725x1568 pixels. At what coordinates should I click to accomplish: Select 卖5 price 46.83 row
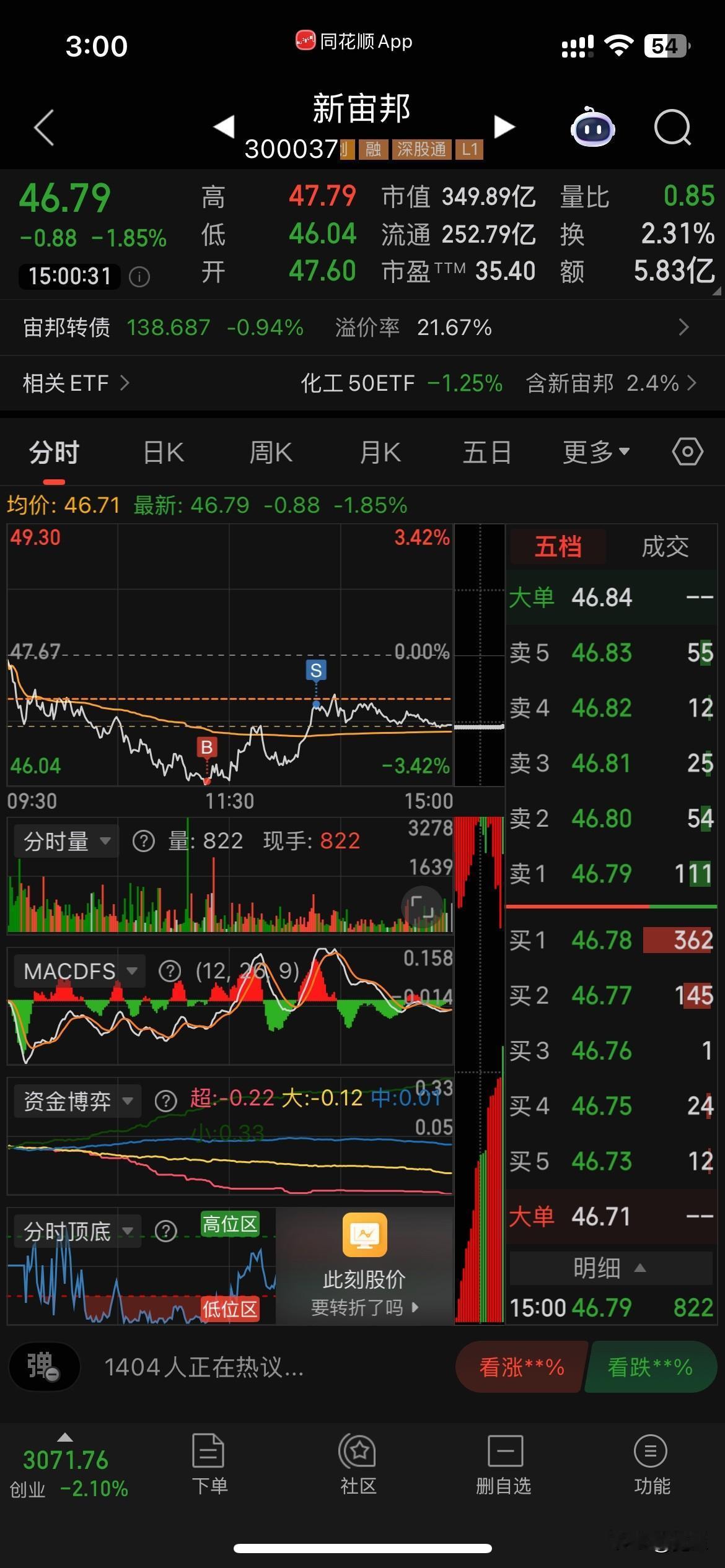point(611,653)
